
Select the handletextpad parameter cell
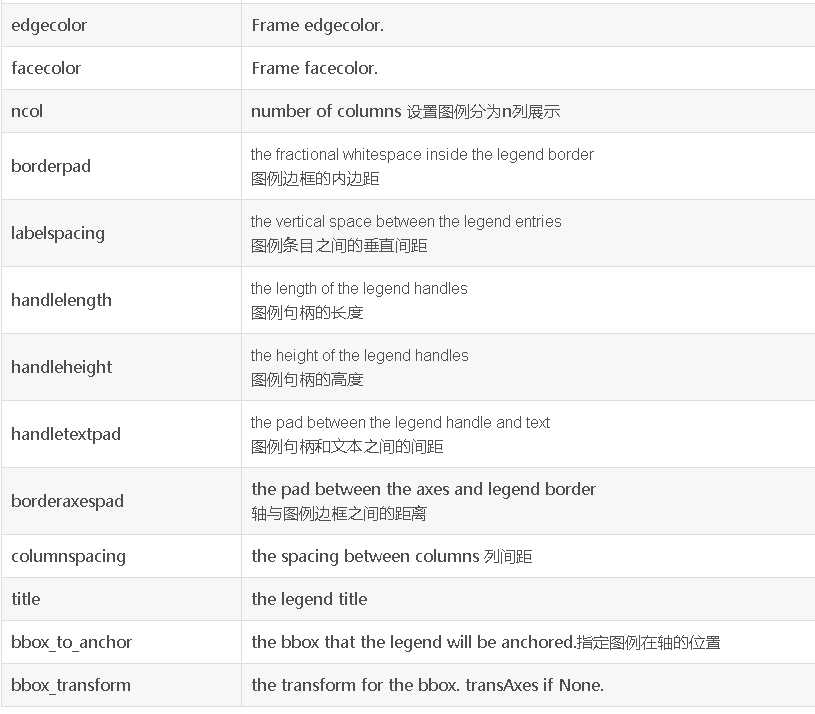[122, 434]
